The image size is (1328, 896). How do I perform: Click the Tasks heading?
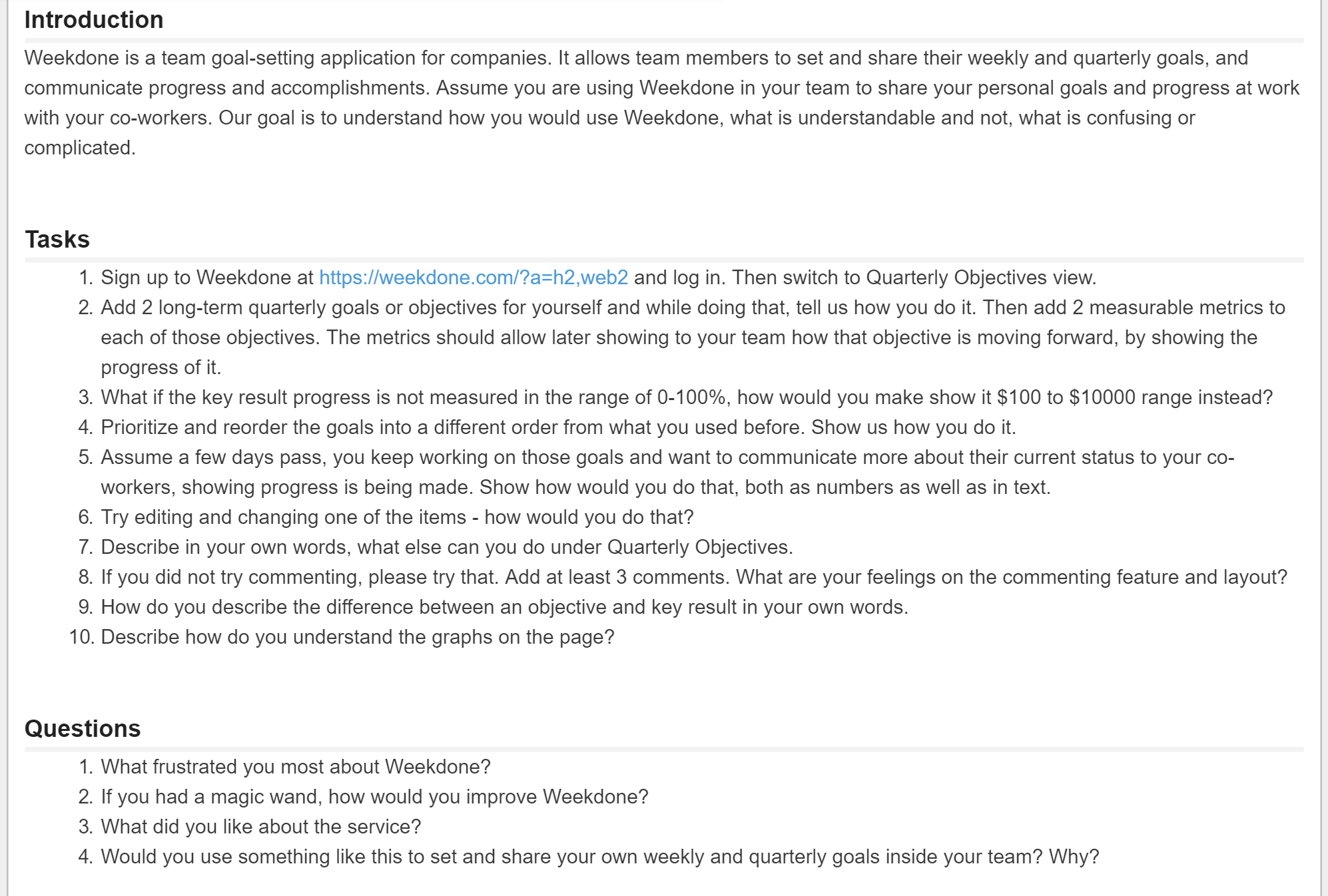coord(57,240)
